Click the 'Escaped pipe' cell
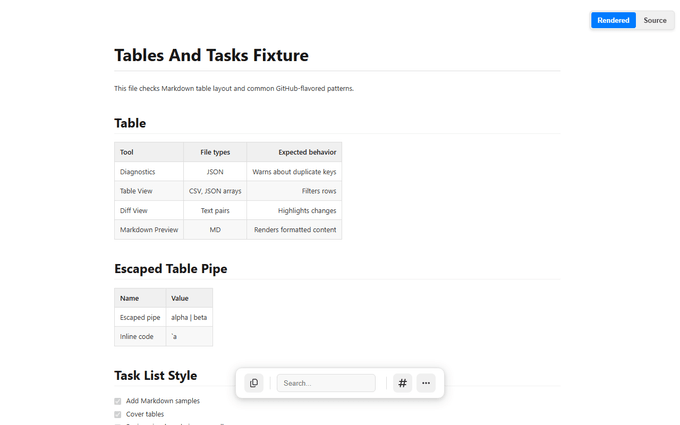Image resolution: width=680 pixels, height=425 pixels. point(140,317)
